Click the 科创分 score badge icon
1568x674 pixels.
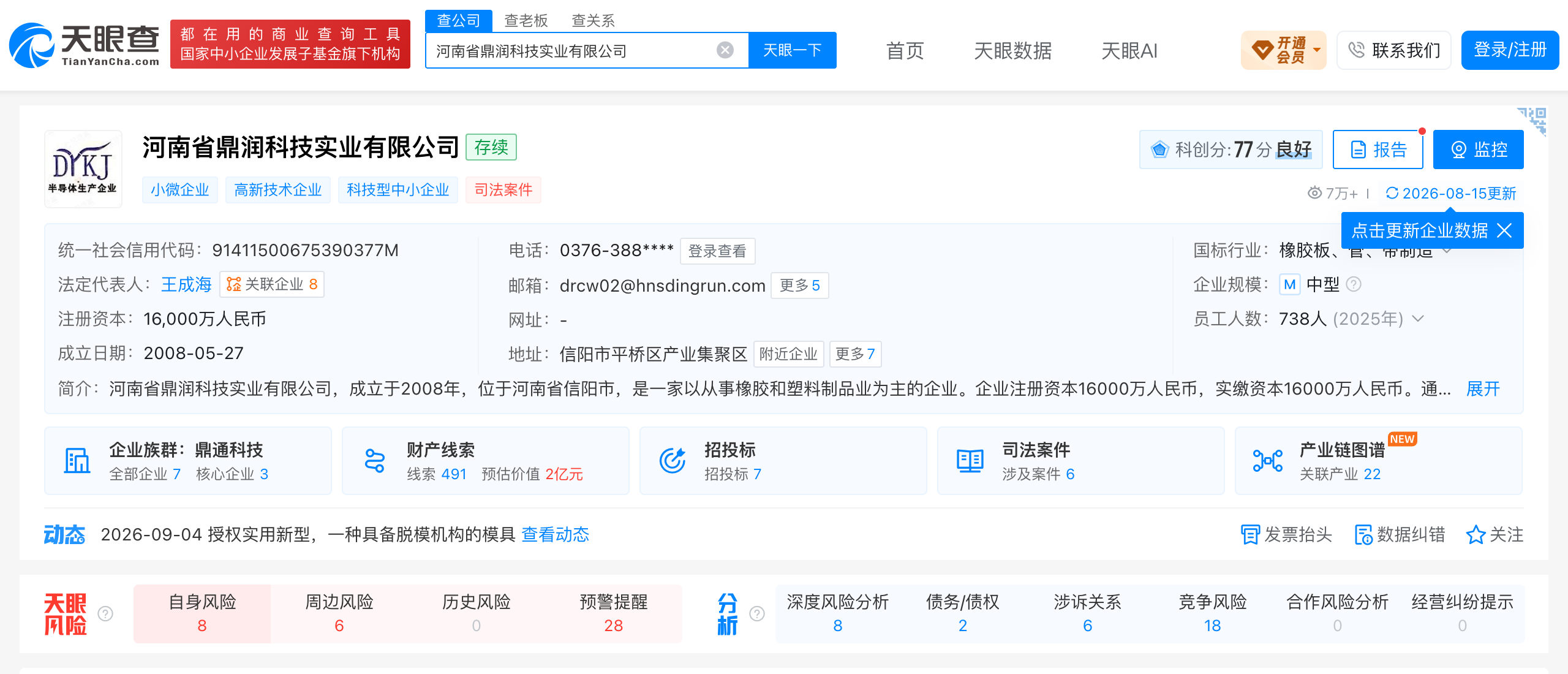pyautogui.click(x=1159, y=150)
